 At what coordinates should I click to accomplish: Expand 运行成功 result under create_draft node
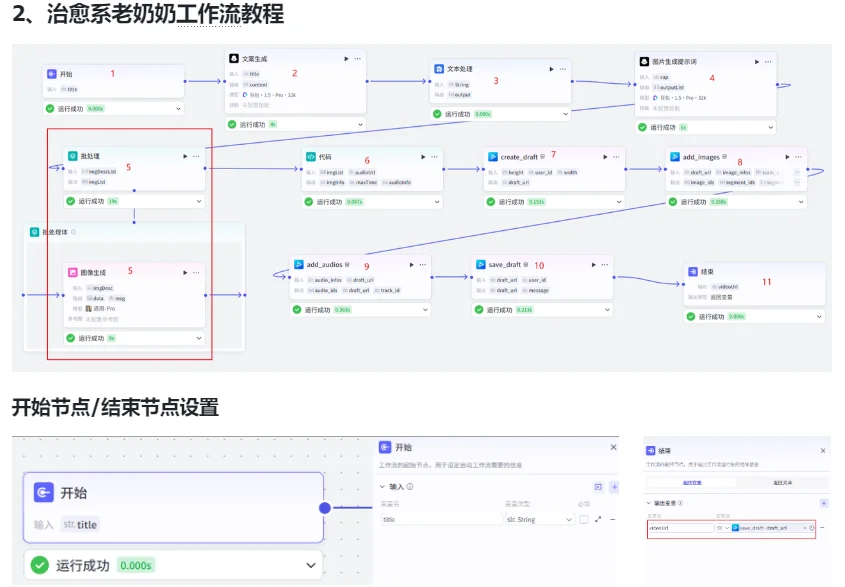click(x=619, y=202)
